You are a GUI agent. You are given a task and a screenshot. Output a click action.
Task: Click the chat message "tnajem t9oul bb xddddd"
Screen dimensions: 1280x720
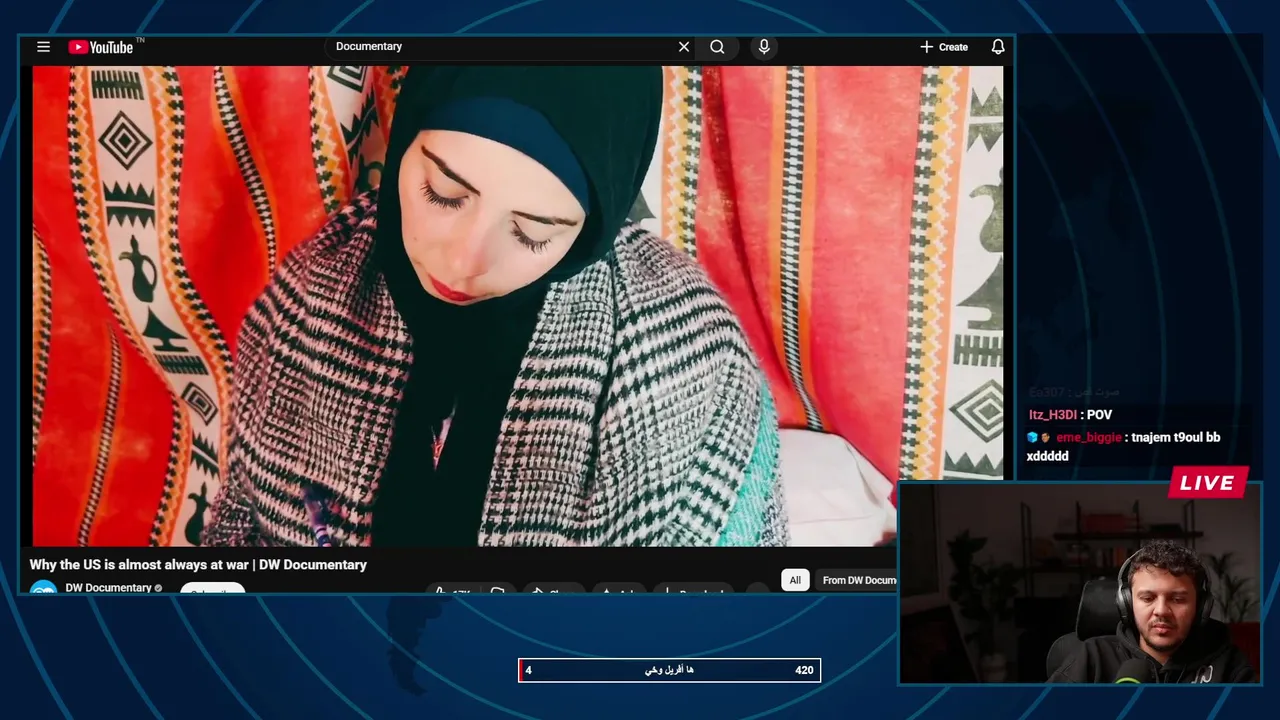1123,446
